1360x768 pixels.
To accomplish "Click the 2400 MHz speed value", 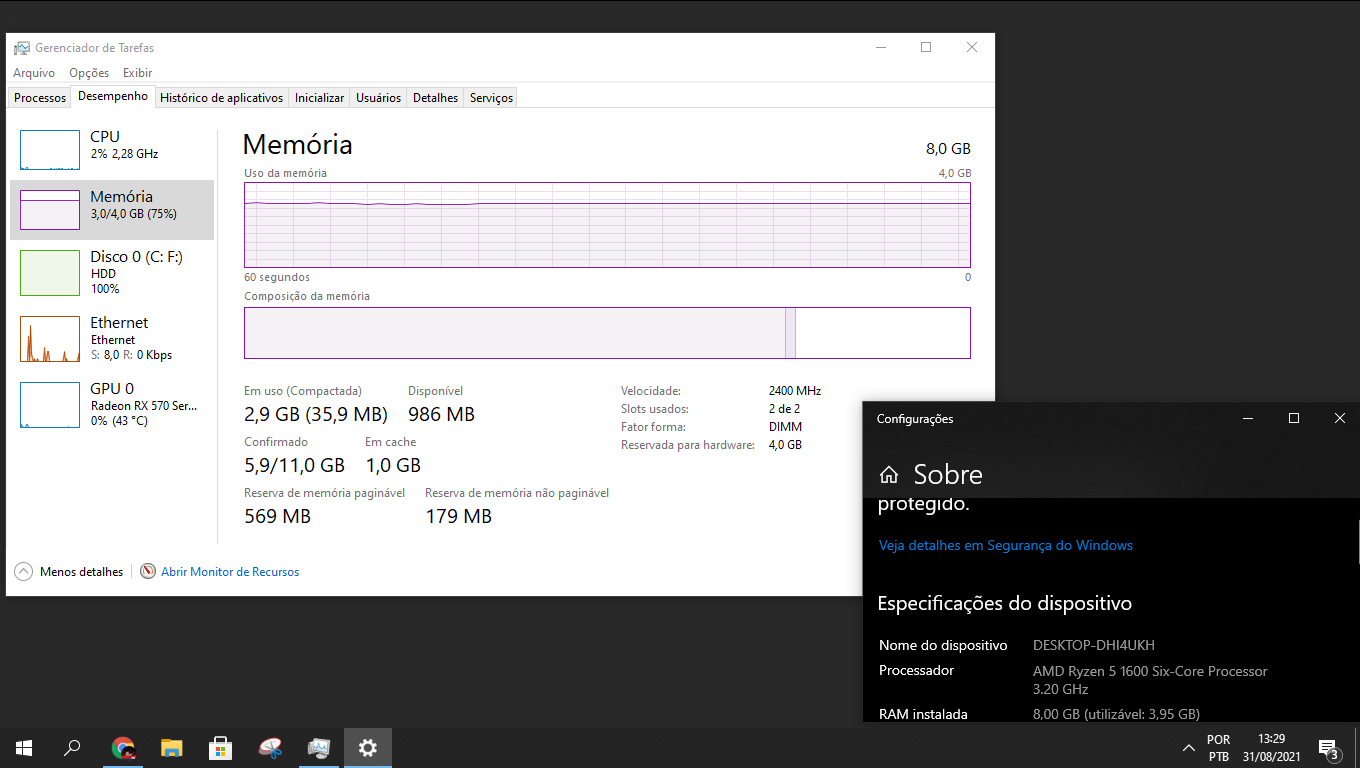I will coord(795,391).
